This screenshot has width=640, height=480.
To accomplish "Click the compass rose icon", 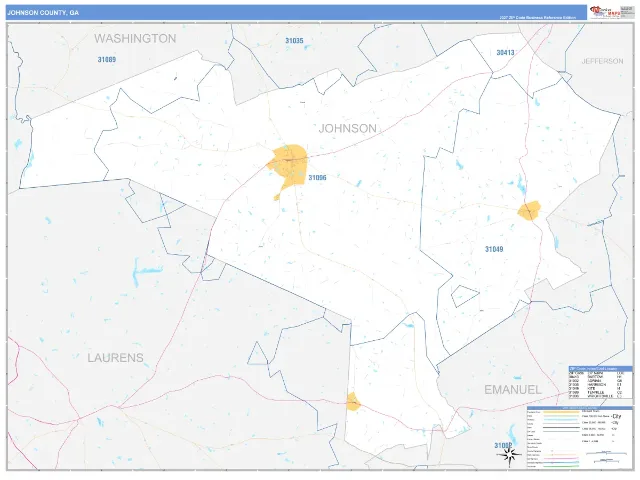I will (509, 454).
